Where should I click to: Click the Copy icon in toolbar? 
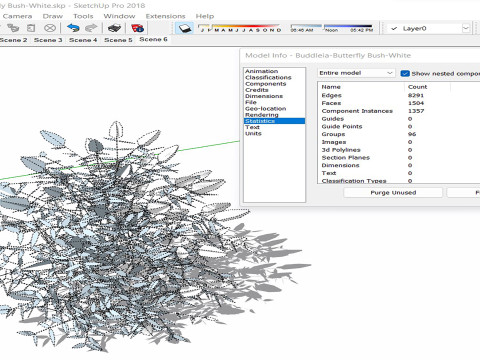click(13, 28)
